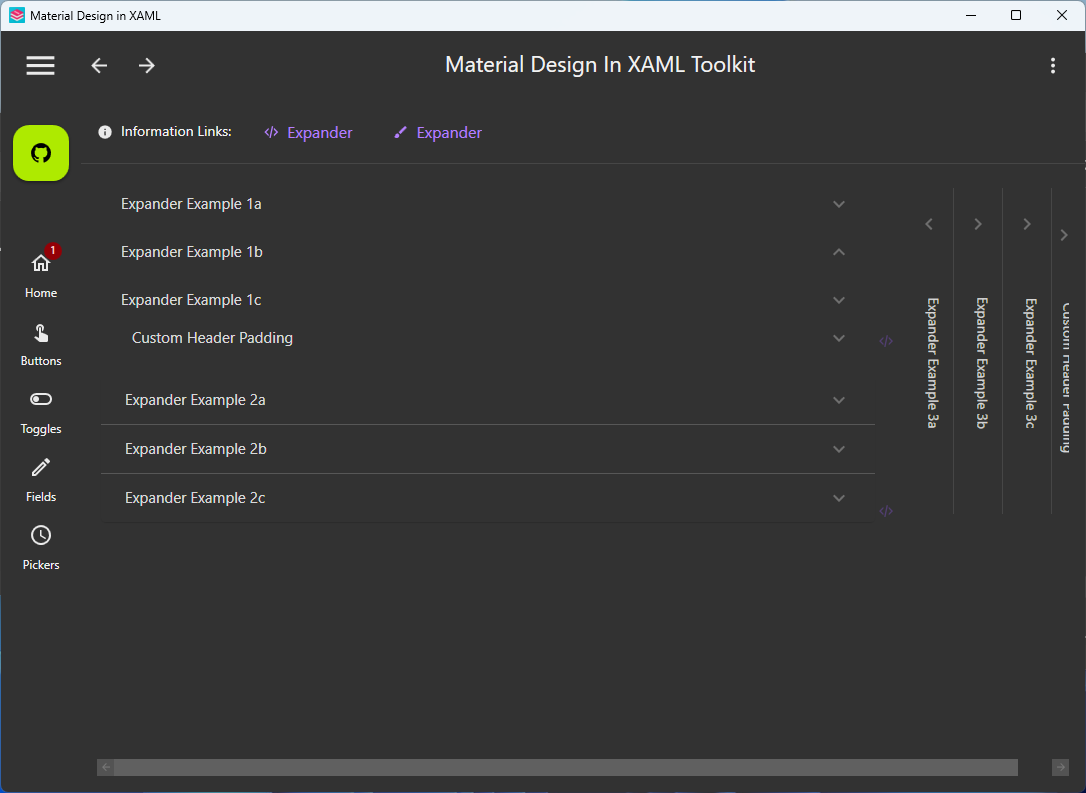
Task: Expand Expander Example 2c chevron
Action: pyautogui.click(x=839, y=498)
